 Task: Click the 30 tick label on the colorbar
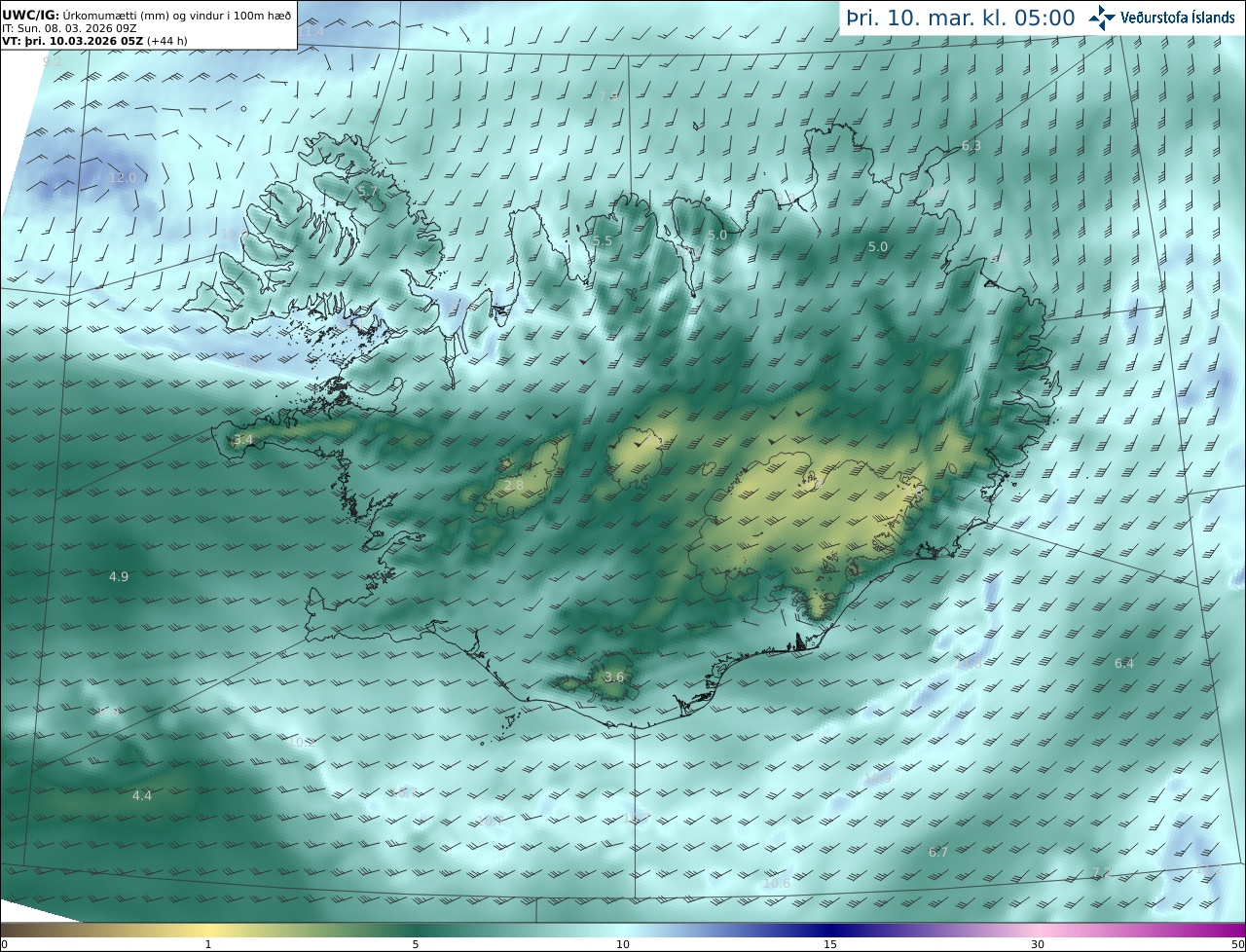coord(1038,944)
